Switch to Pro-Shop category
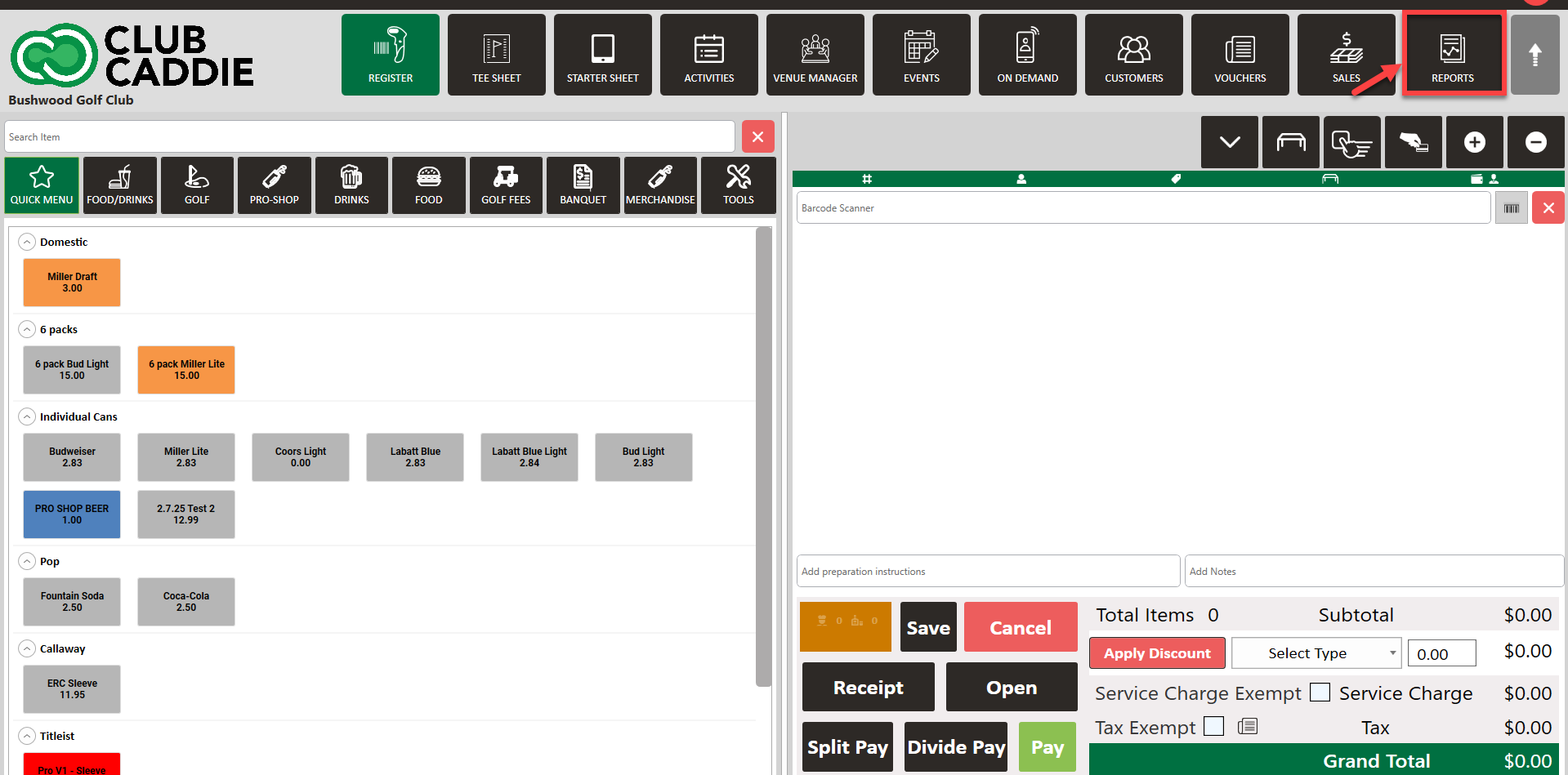The image size is (1568, 775). [x=275, y=185]
